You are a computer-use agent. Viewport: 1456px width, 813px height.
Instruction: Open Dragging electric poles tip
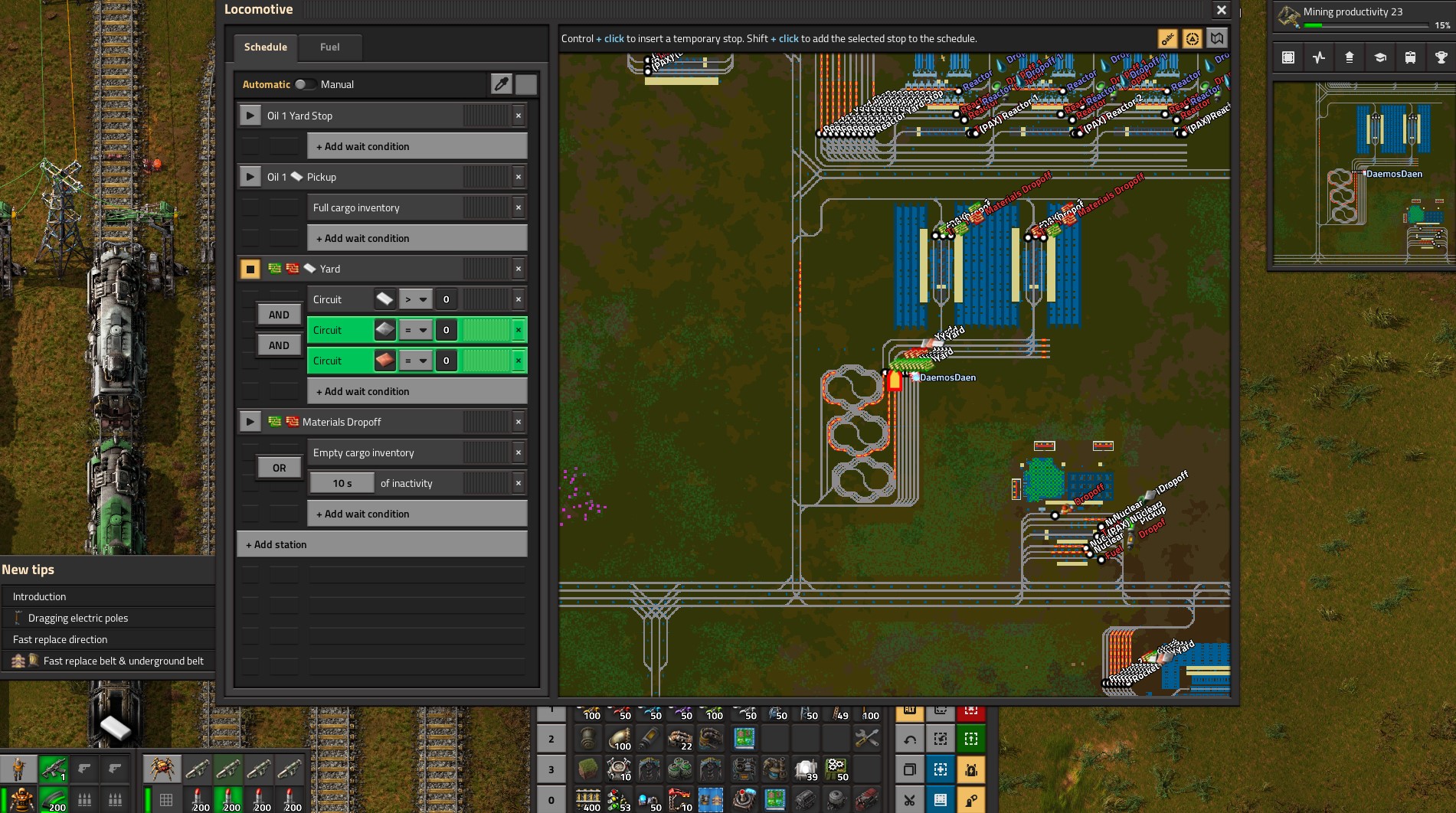108,618
